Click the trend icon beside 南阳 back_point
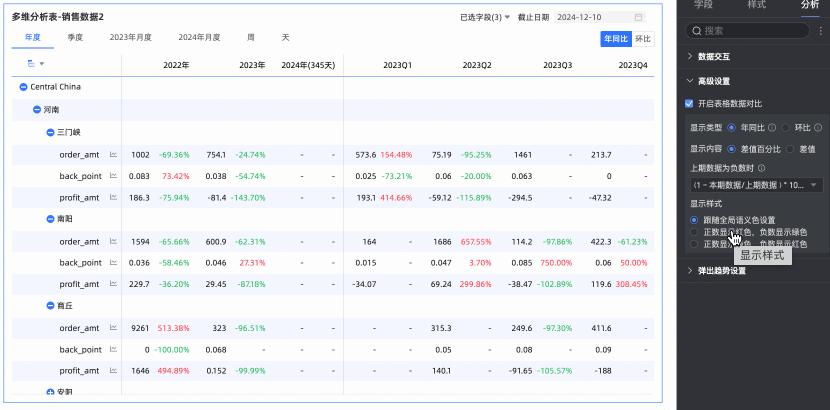The image size is (830, 410). (113, 263)
